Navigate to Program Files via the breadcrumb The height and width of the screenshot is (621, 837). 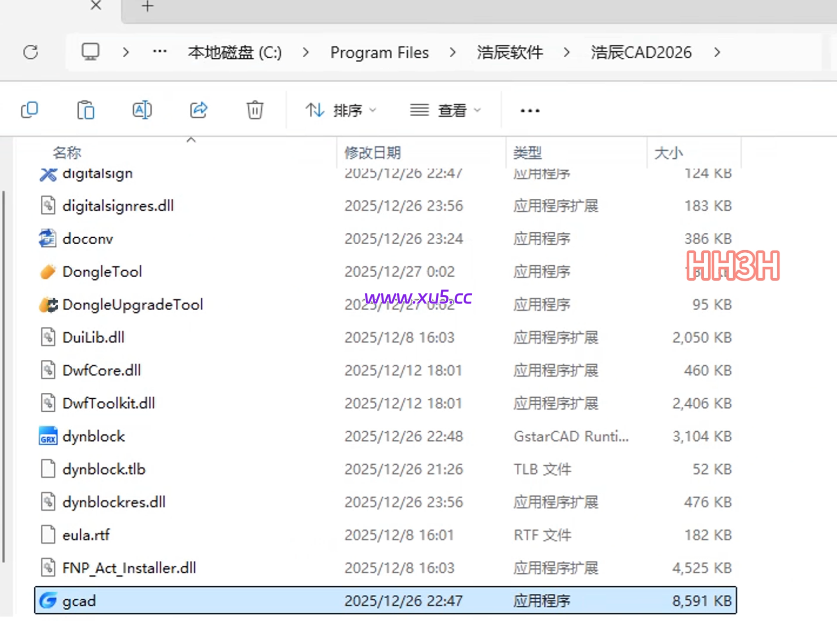coord(380,52)
